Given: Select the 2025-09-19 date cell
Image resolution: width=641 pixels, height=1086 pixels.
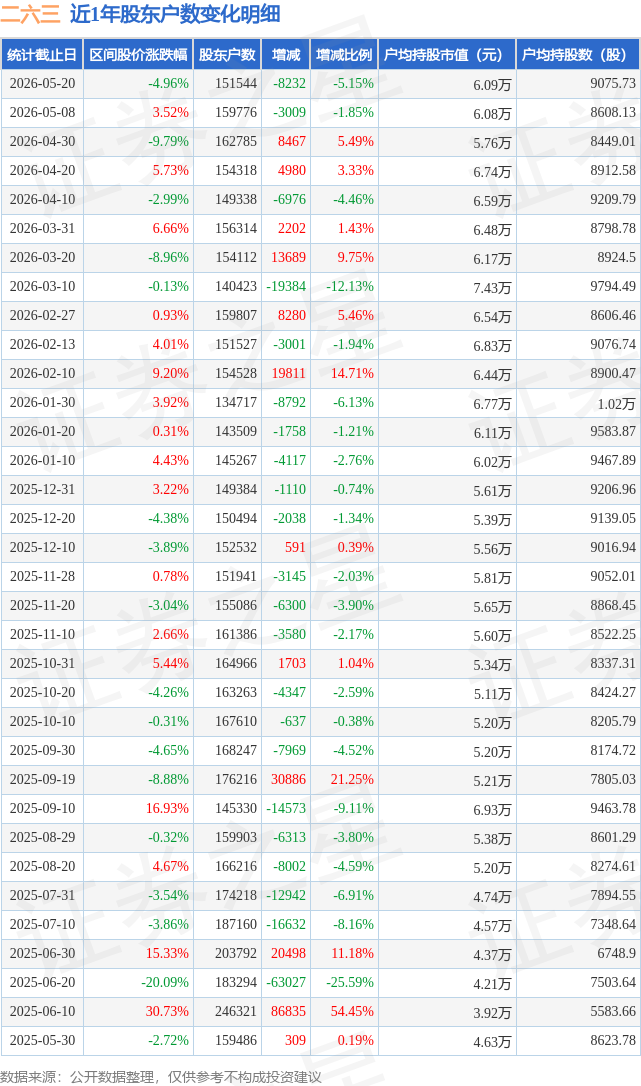Looking at the screenshot, I should 42,780.
